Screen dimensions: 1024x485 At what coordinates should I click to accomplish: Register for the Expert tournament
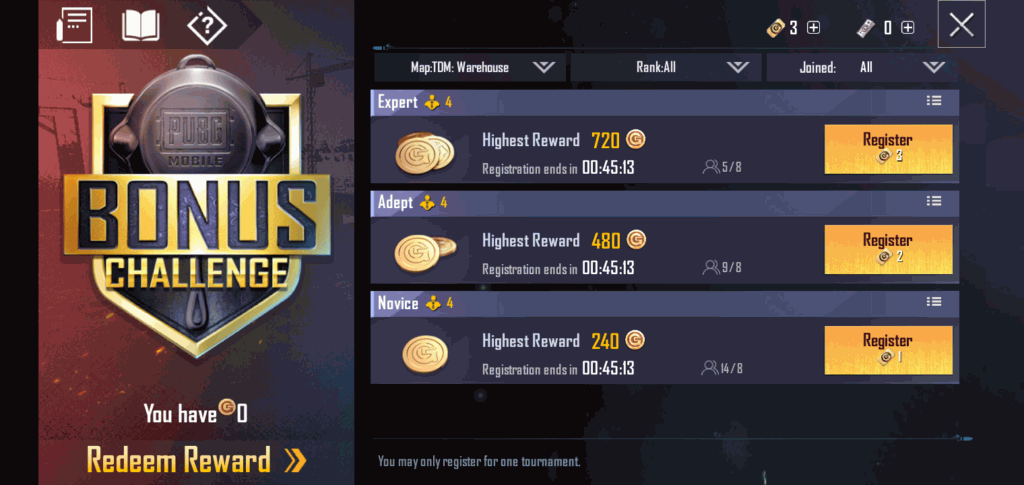click(888, 149)
